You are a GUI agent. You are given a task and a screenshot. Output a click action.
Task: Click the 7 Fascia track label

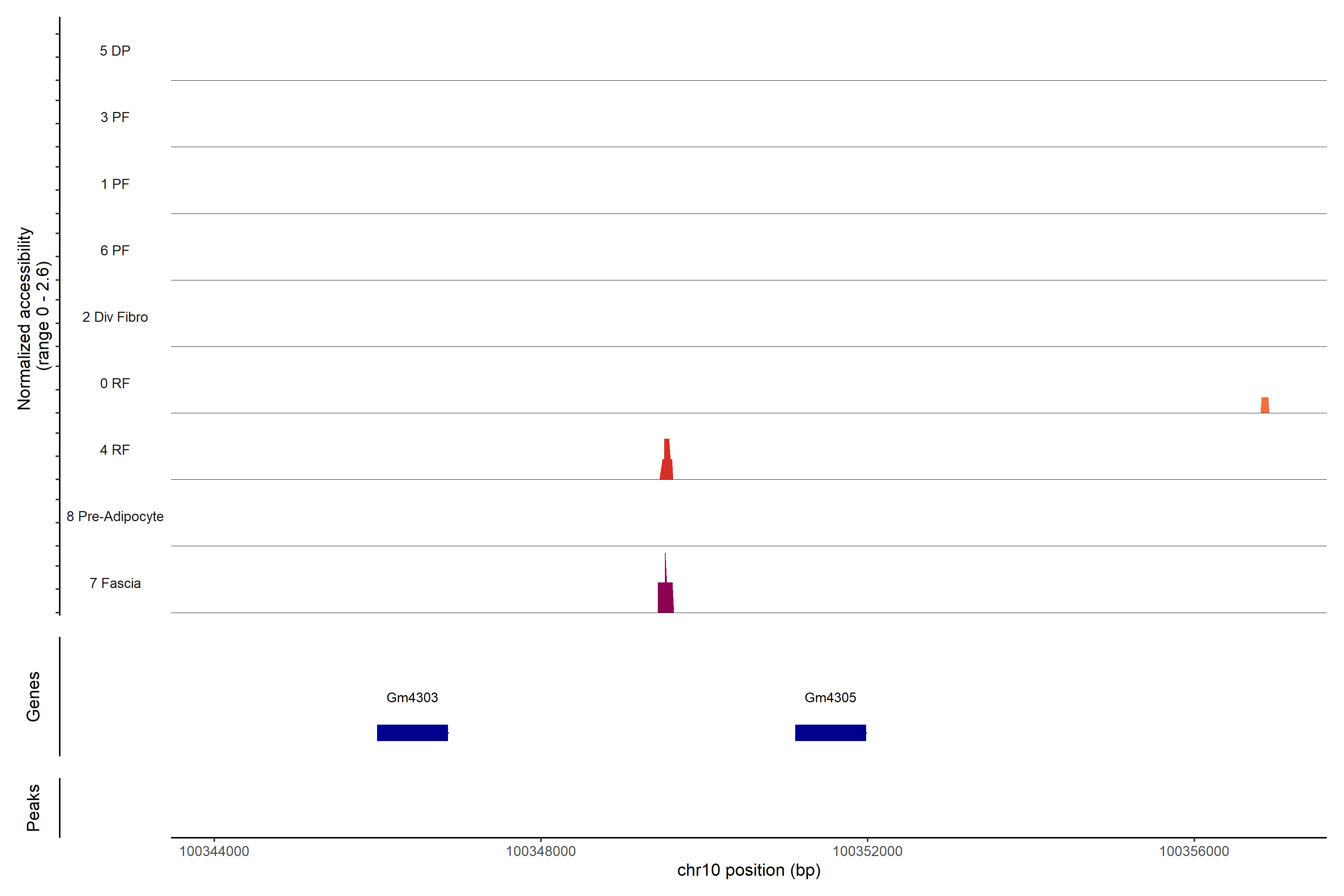point(115,583)
